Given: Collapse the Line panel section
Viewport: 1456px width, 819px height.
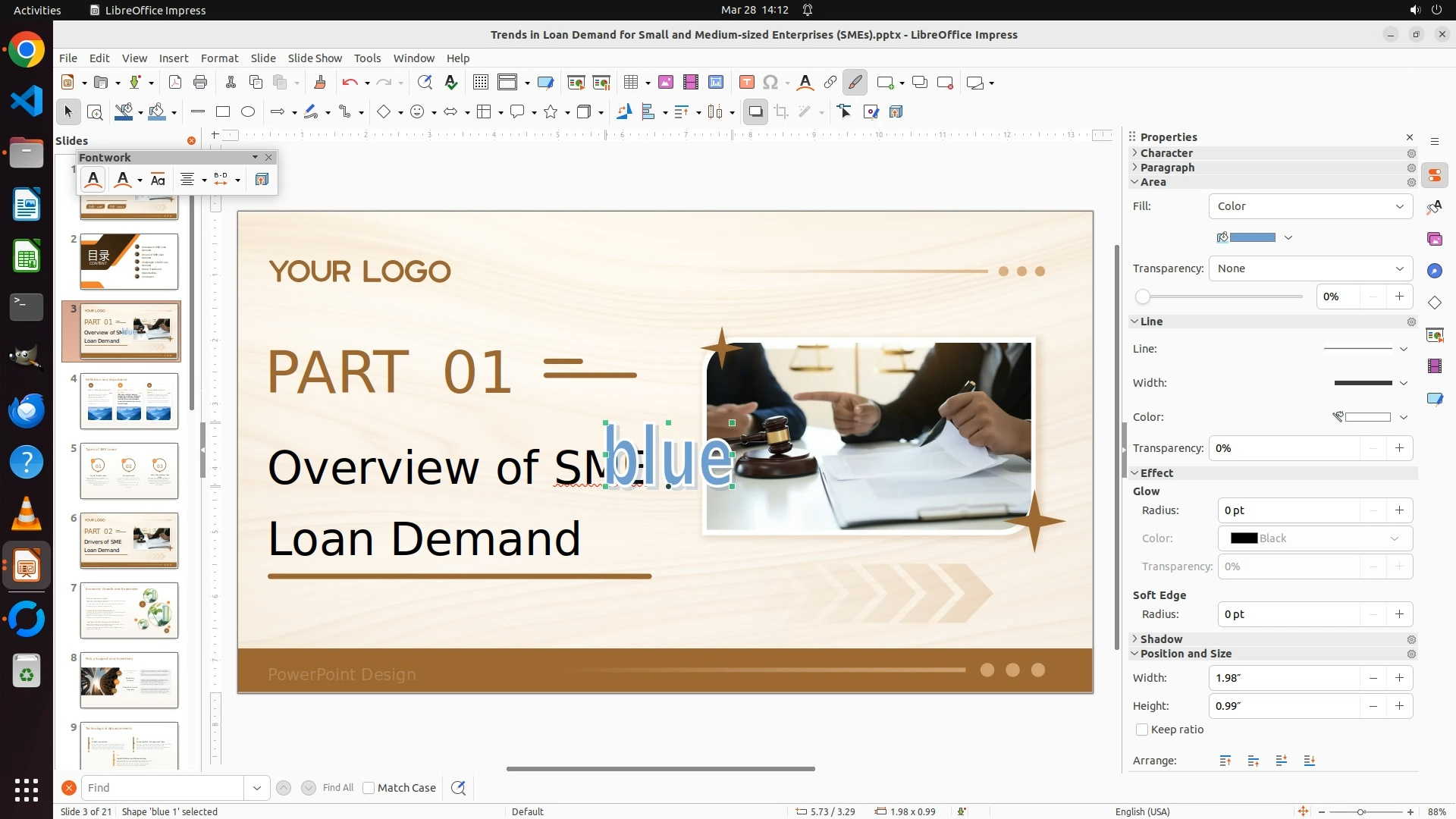Looking at the screenshot, I should click(1150, 322).
